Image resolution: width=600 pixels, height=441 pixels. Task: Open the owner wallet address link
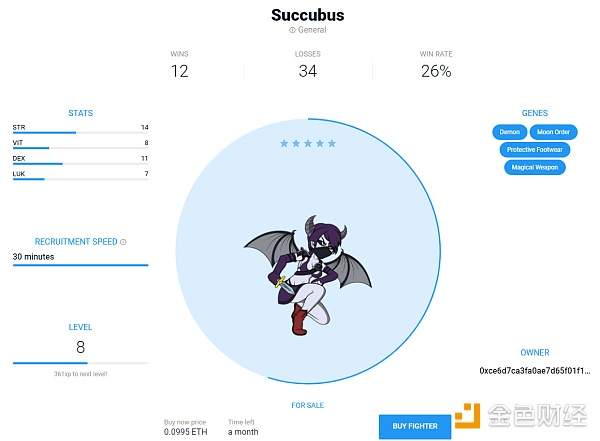535,371
